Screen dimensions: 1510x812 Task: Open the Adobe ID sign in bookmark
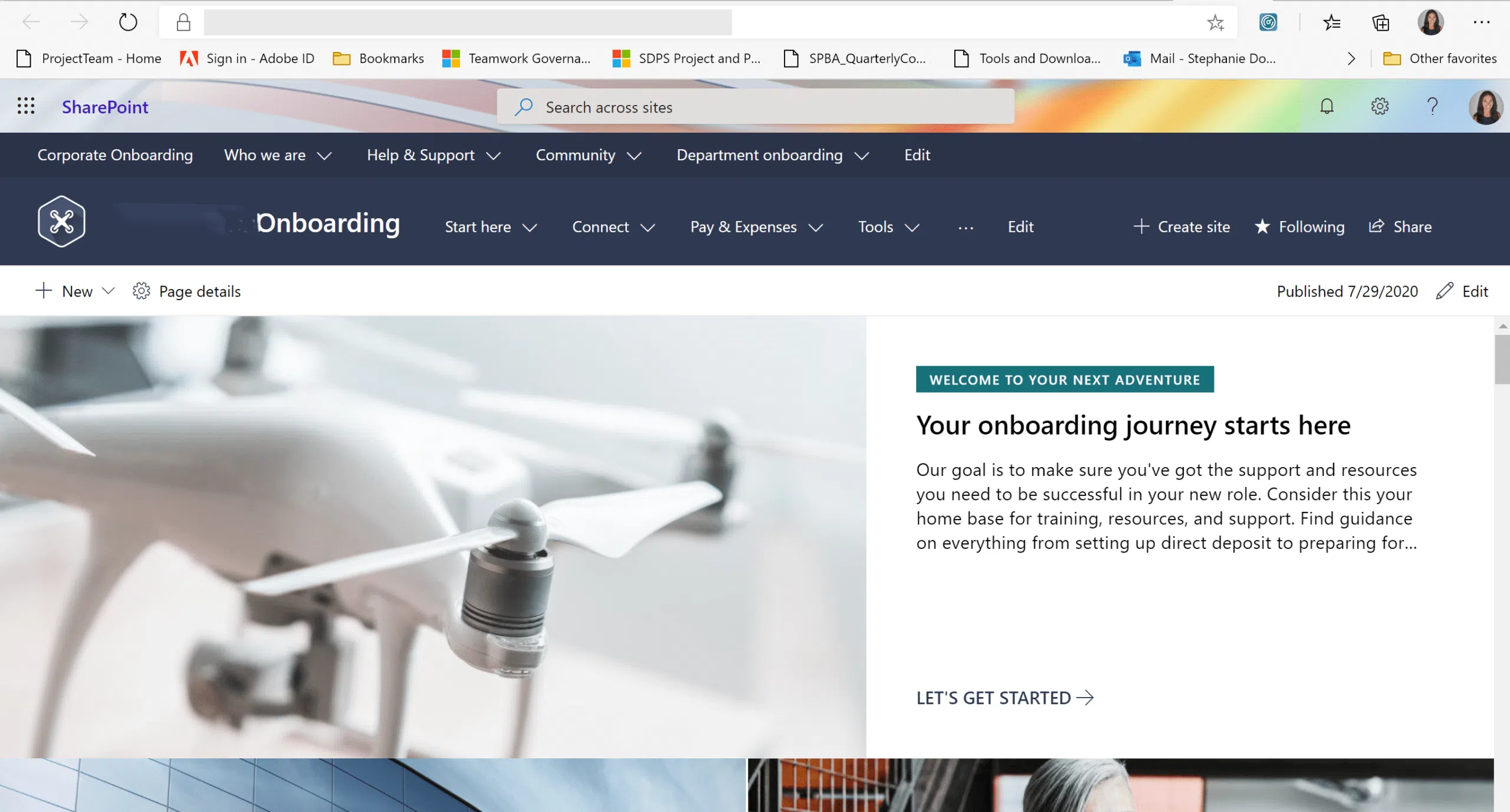pos(248,58)
